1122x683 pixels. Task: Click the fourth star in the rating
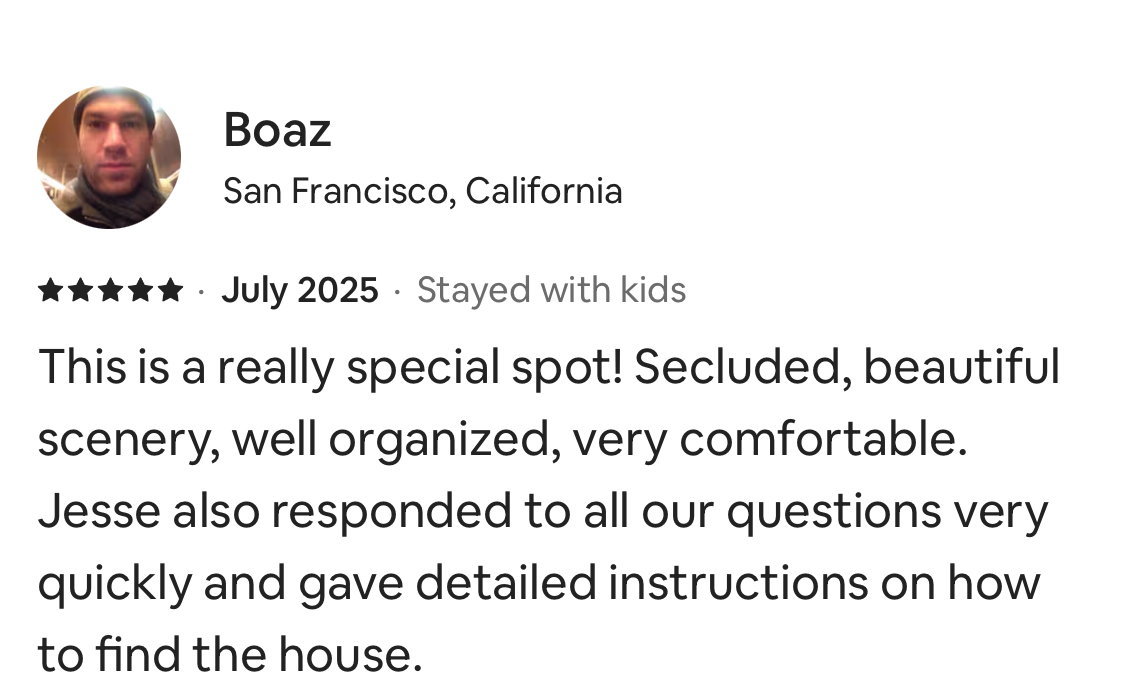(140, 291)
